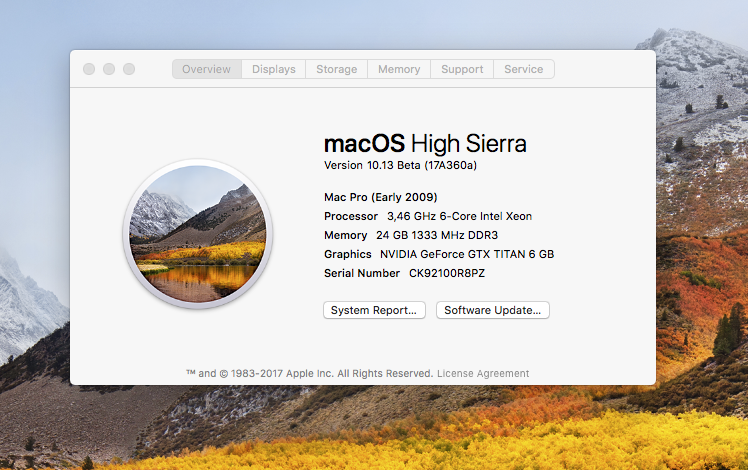
Task: Click the Memory value 24 GB 1333 MHz DDR3
Action: [436, 235]
